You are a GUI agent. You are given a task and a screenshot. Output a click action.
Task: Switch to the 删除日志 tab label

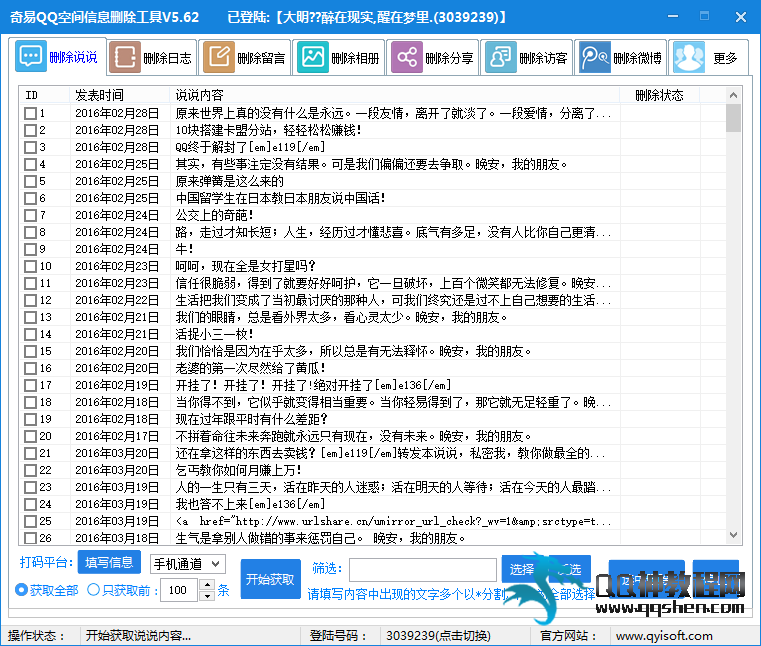click(167, 59)
